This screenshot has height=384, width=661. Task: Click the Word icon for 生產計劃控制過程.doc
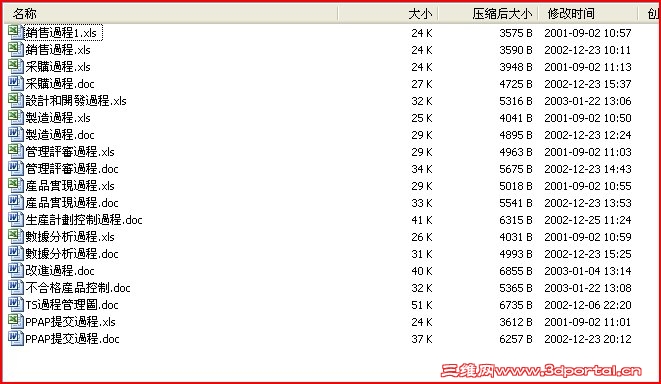(x=16, y=219)
